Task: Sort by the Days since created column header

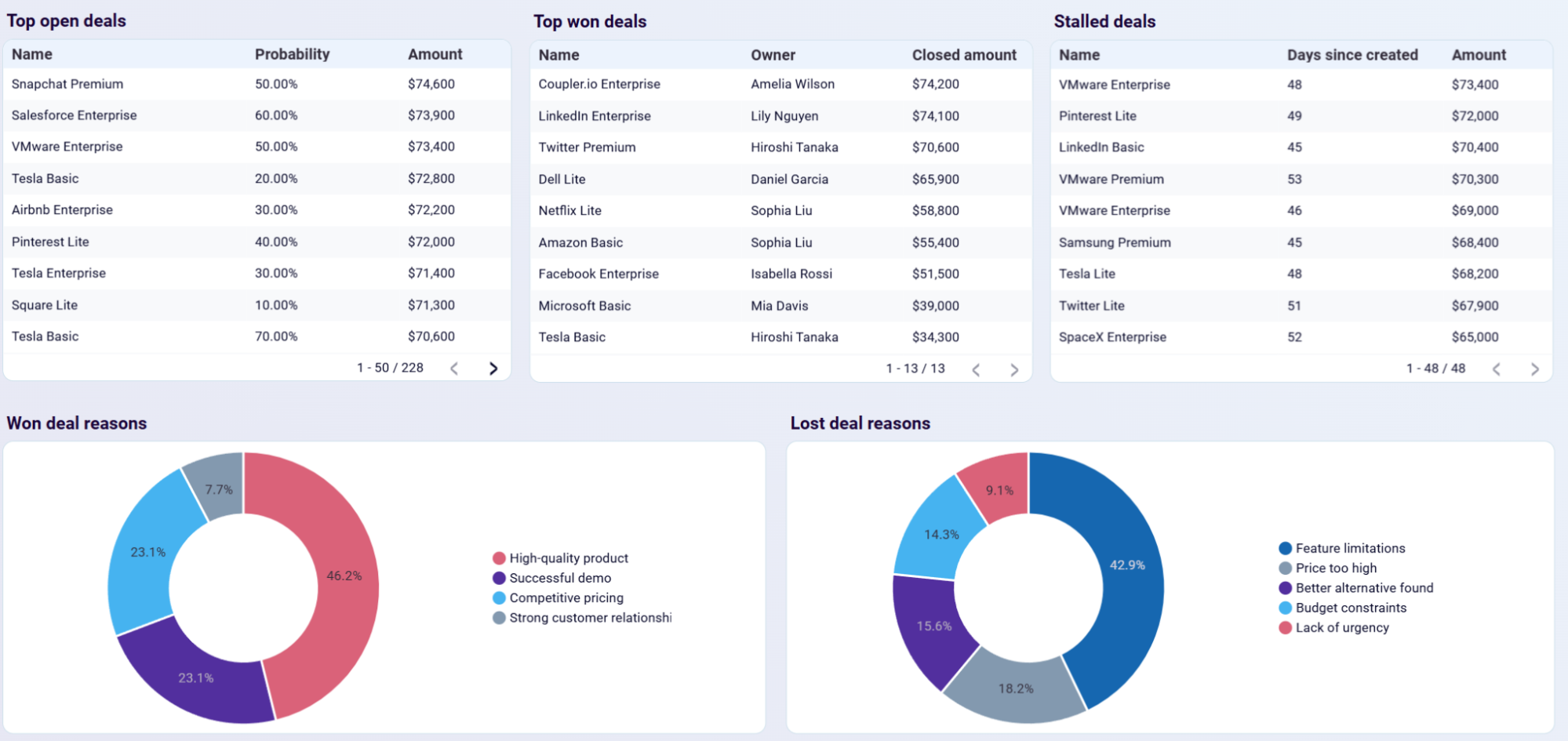Action: (x=1352, y=55)
